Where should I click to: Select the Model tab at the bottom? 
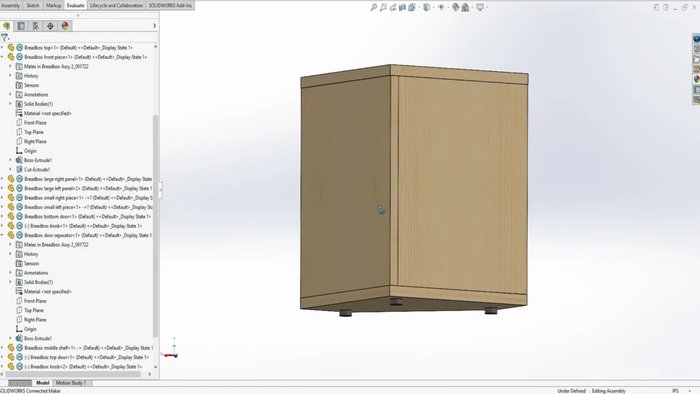(x=42, y=383)
